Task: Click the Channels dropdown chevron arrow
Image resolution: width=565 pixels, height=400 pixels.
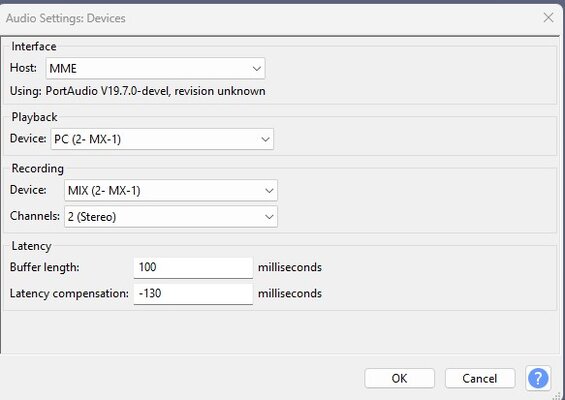Action: point(269,217)
